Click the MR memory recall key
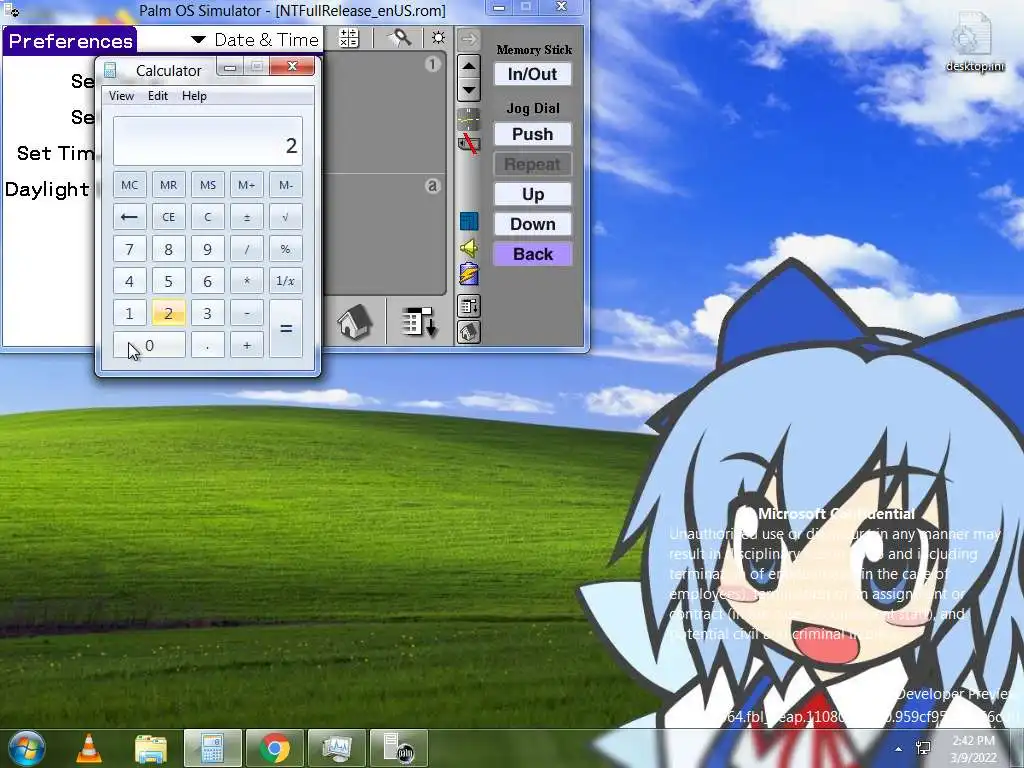Viewport: 1024px width, 768px height. pos(168,185)
